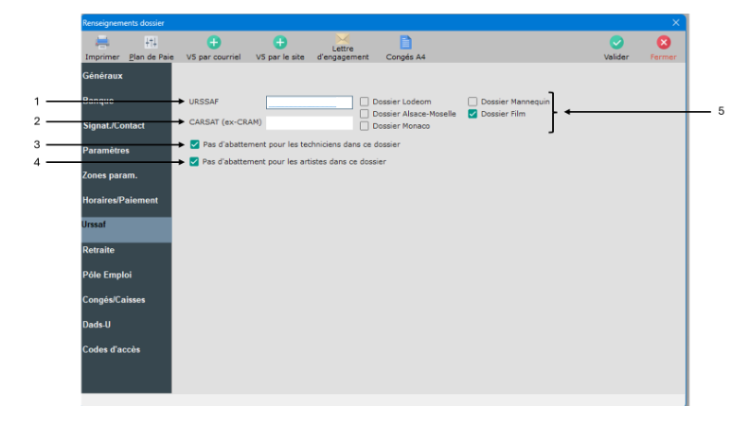Screen dimensions: 749x426
Task: Open the Congés/Caisses section
Action: [126, 299]
